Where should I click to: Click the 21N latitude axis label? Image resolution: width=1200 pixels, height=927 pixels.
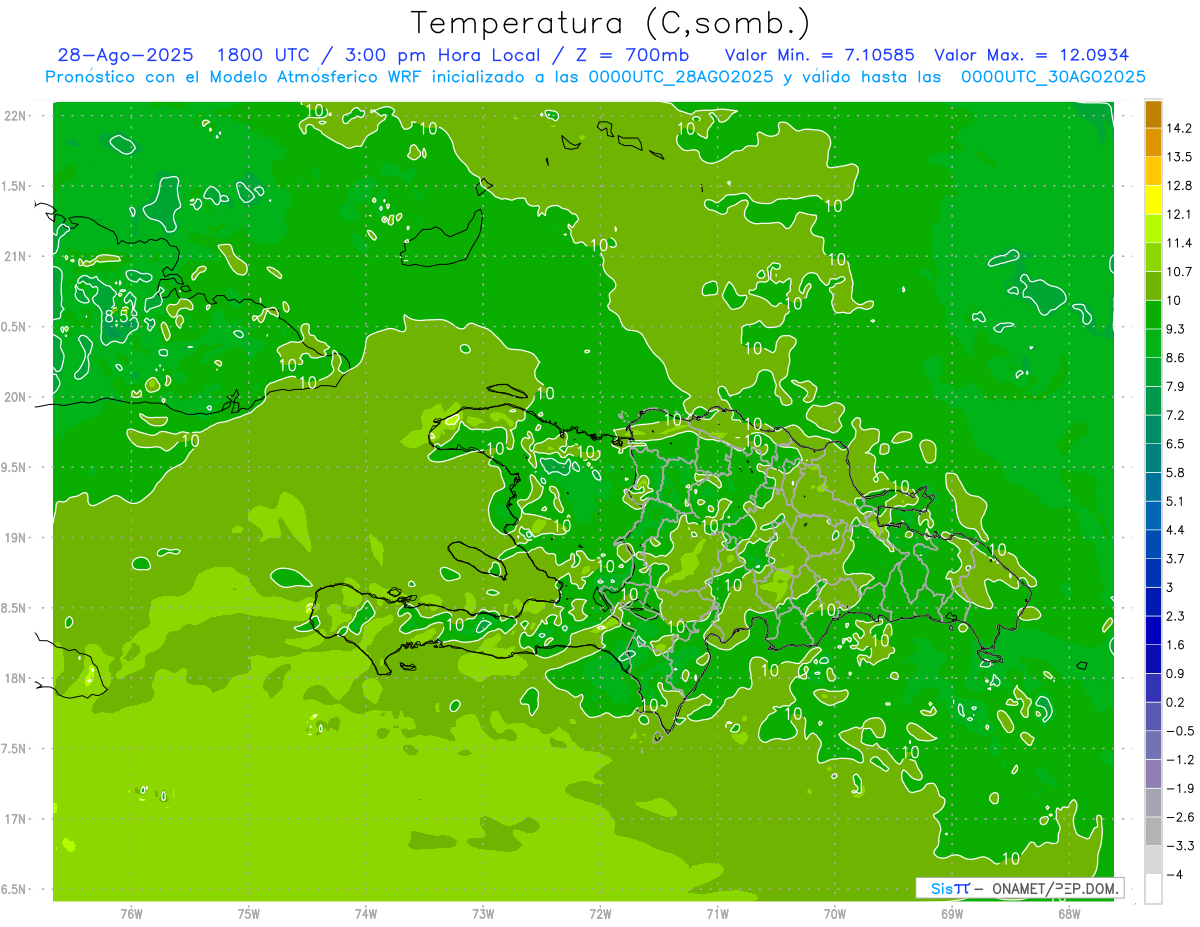point(15,256)
